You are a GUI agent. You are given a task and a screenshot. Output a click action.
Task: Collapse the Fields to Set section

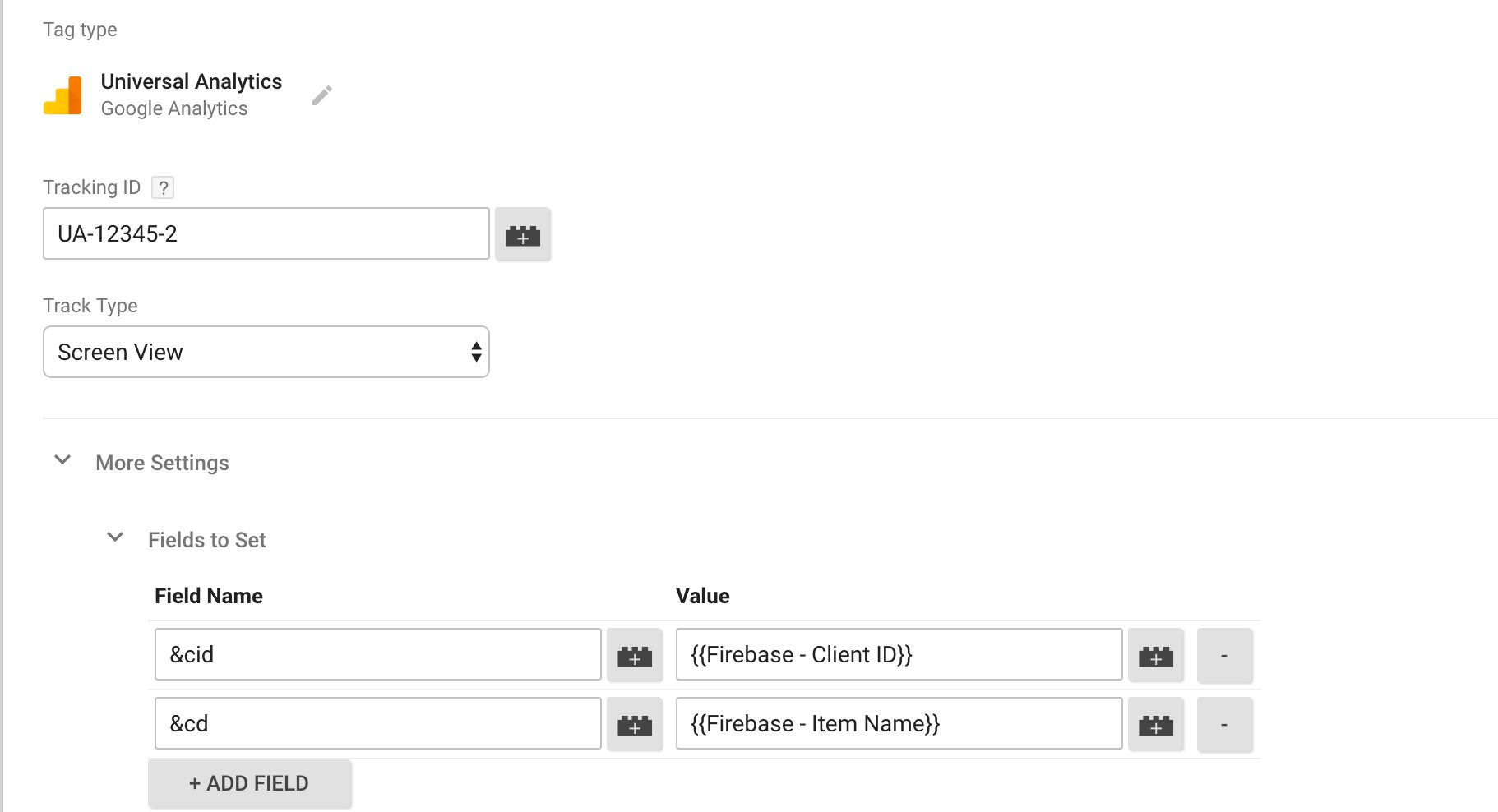pos(115,537)
